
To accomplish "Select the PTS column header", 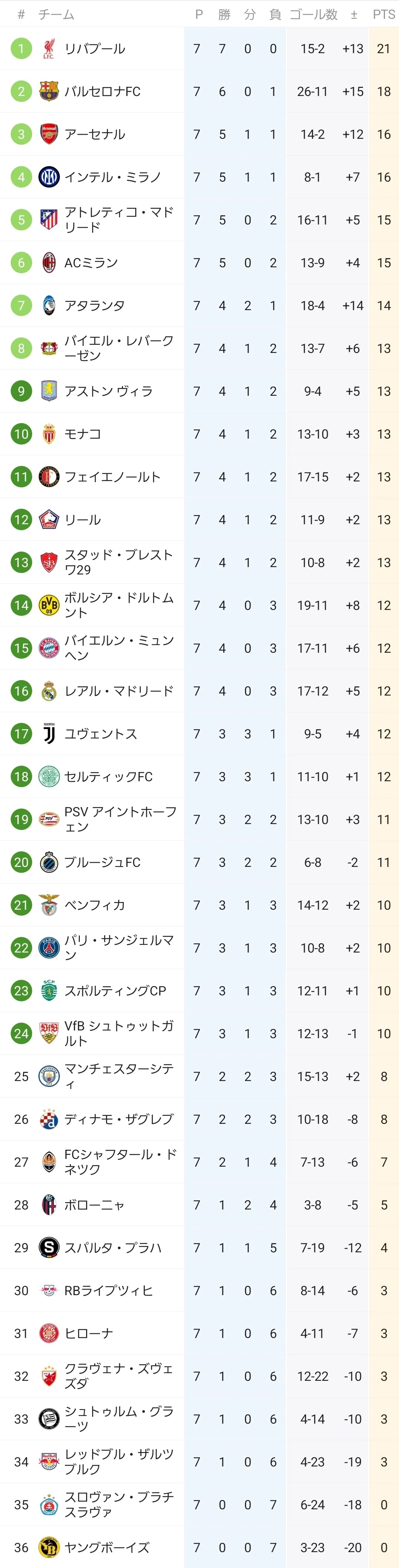I will coord(384,15).
